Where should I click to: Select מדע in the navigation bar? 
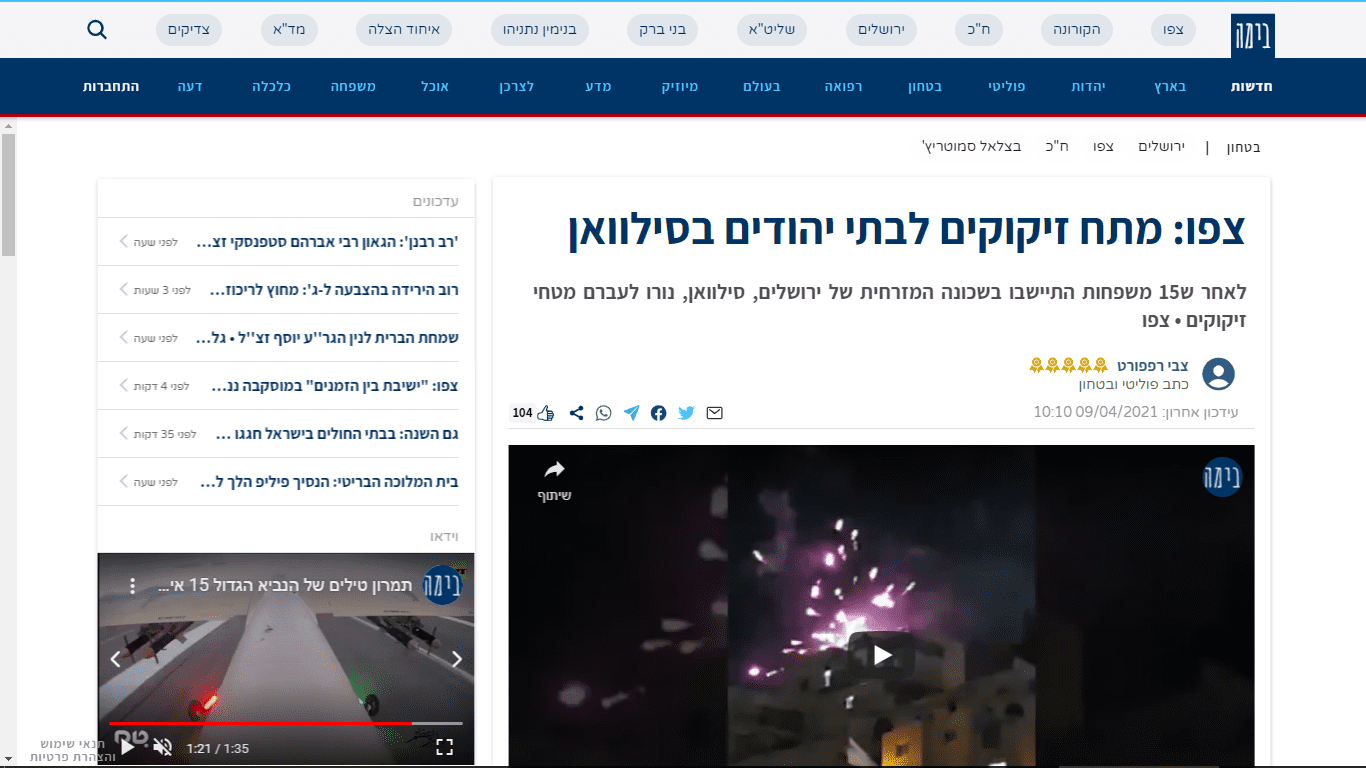599,87
